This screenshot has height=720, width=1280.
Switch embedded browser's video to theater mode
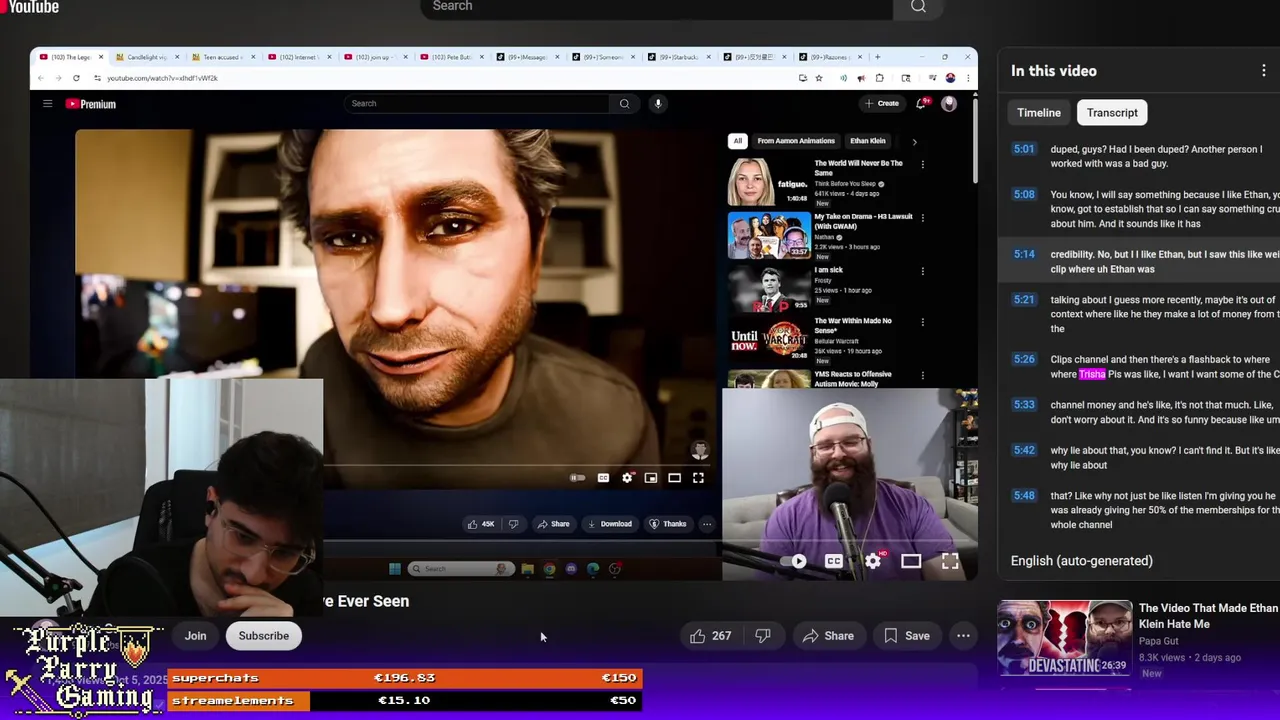click(675, 478)
